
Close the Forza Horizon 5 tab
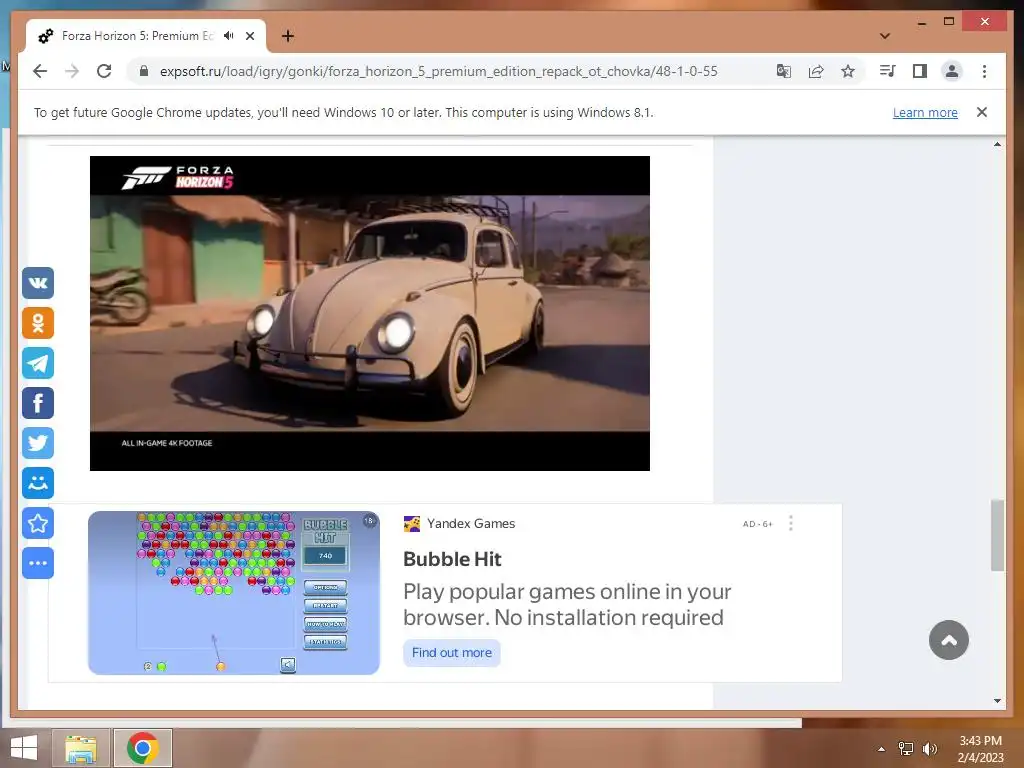coord(250,36)
